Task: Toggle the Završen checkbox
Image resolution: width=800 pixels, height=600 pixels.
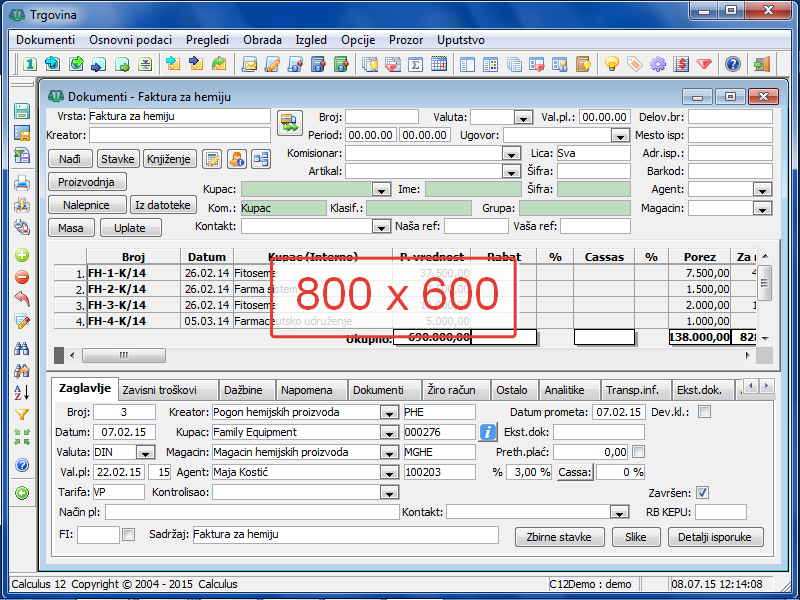Action: click(702, 492)
